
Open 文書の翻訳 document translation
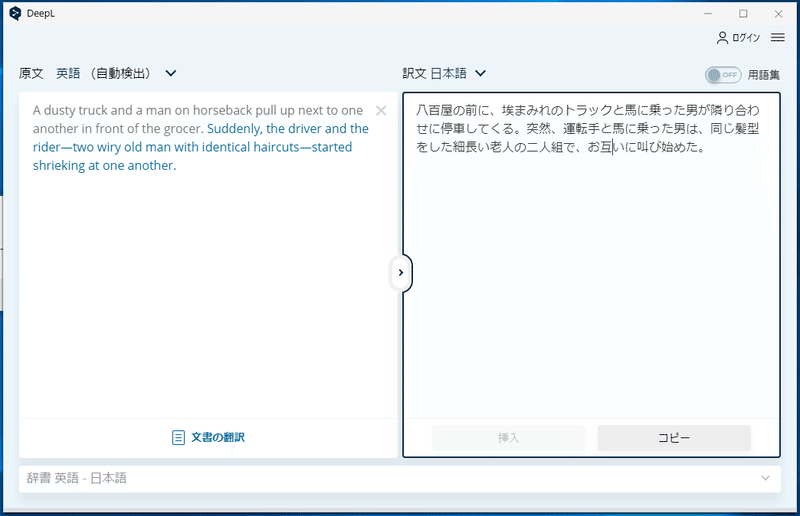(x=208, y=437)
